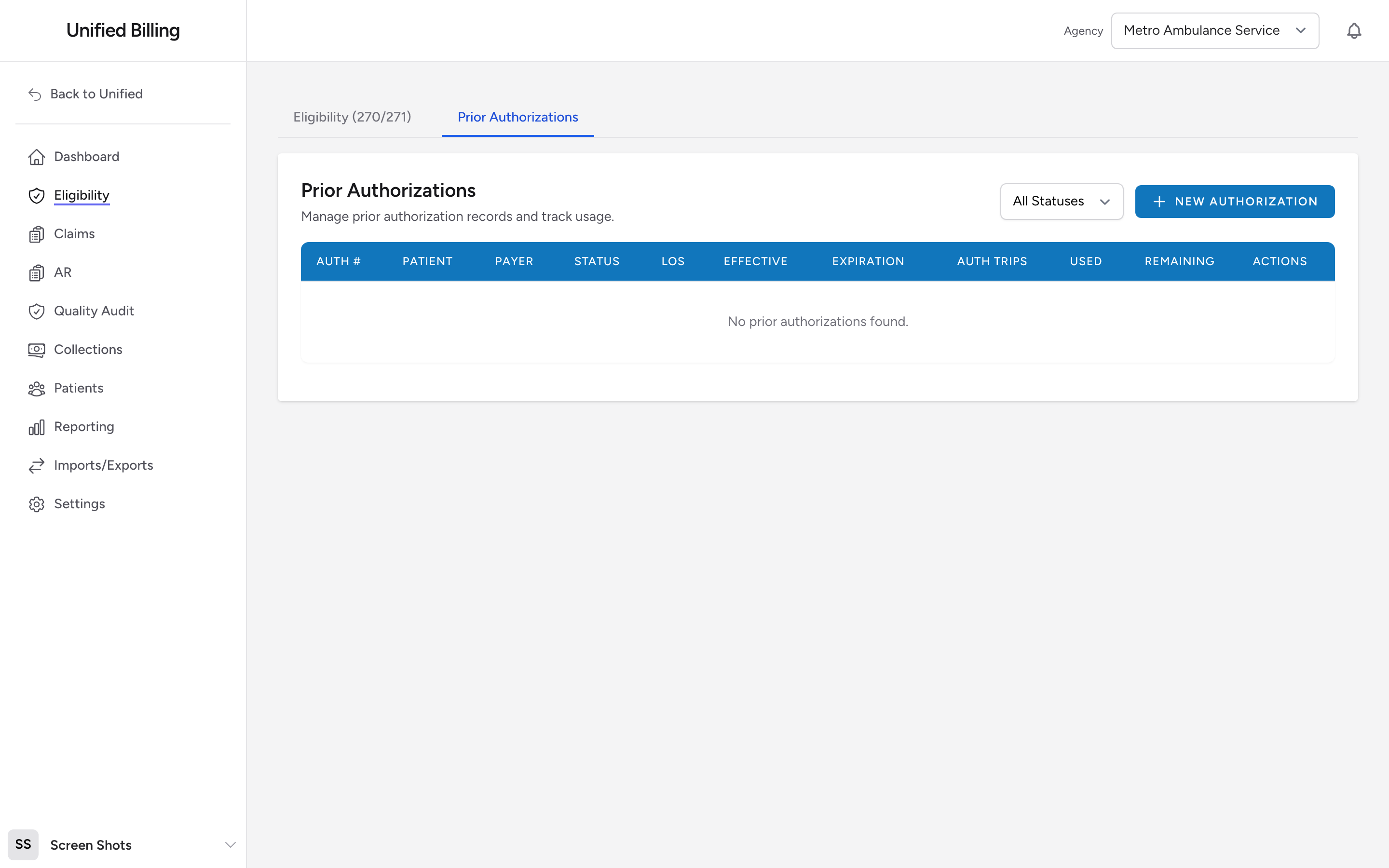Click the Quality Audit shield icon
This screenshot has width=1389, height=868.
click(36, 311)
